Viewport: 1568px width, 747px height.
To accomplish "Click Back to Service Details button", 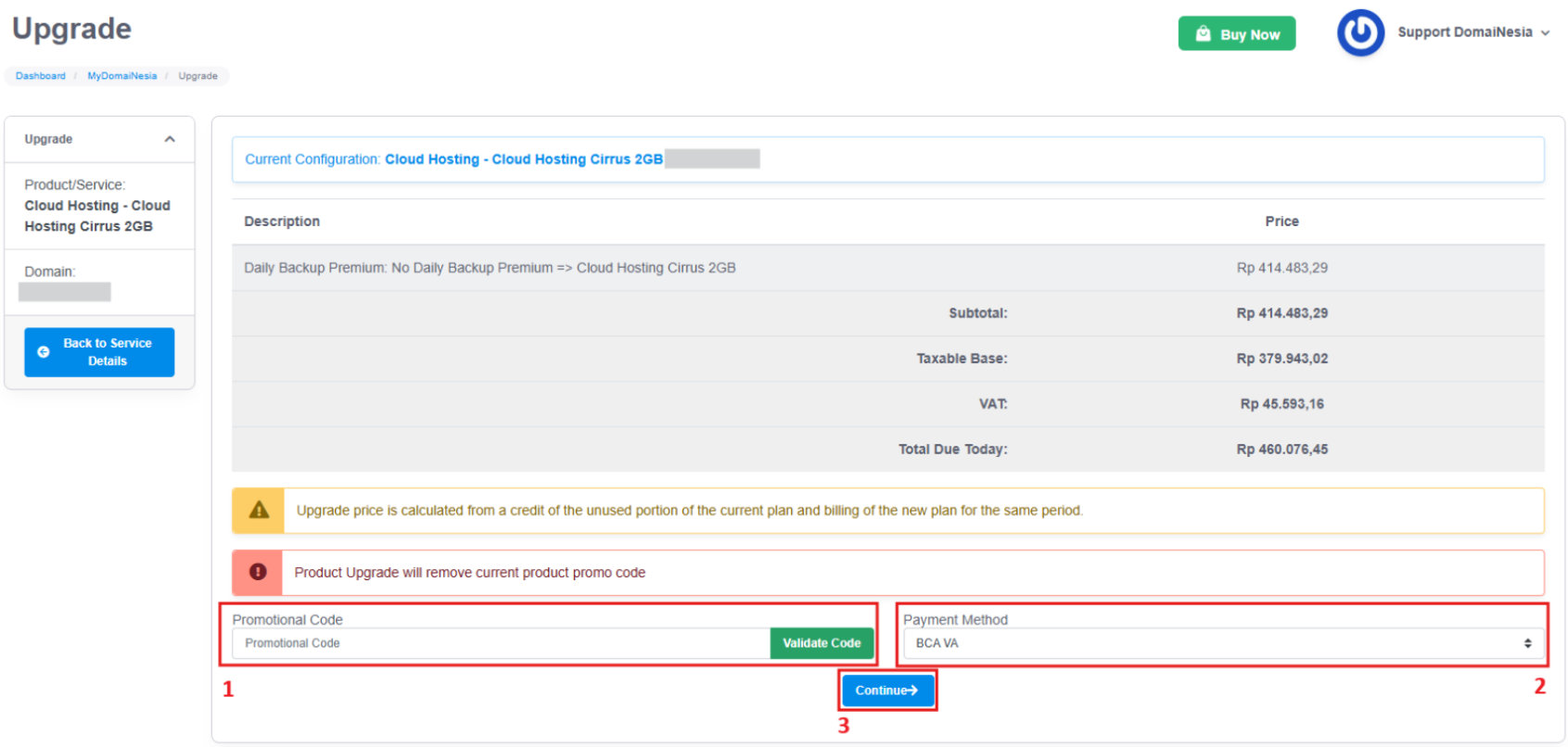I will coord(99,352).
